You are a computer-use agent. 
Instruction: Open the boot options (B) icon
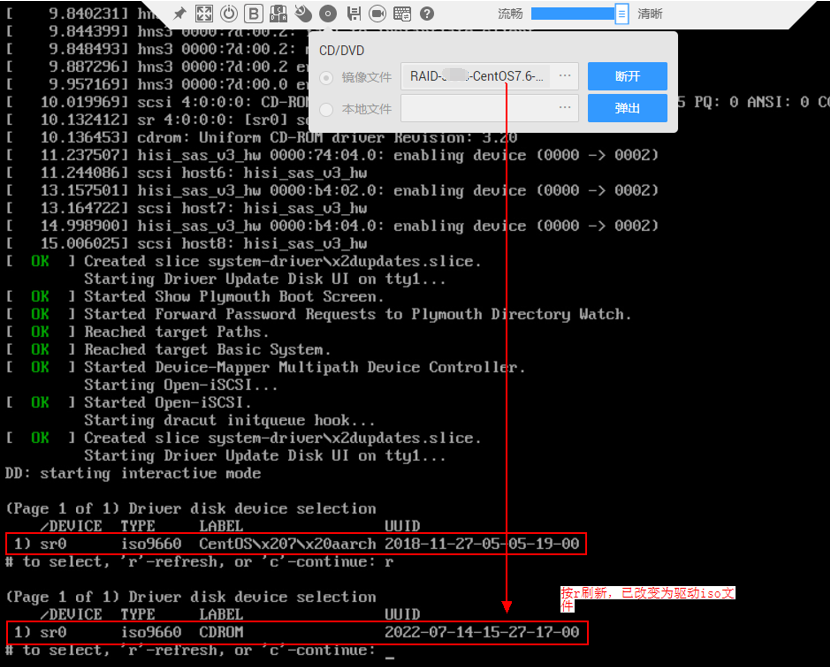[254, 14]
